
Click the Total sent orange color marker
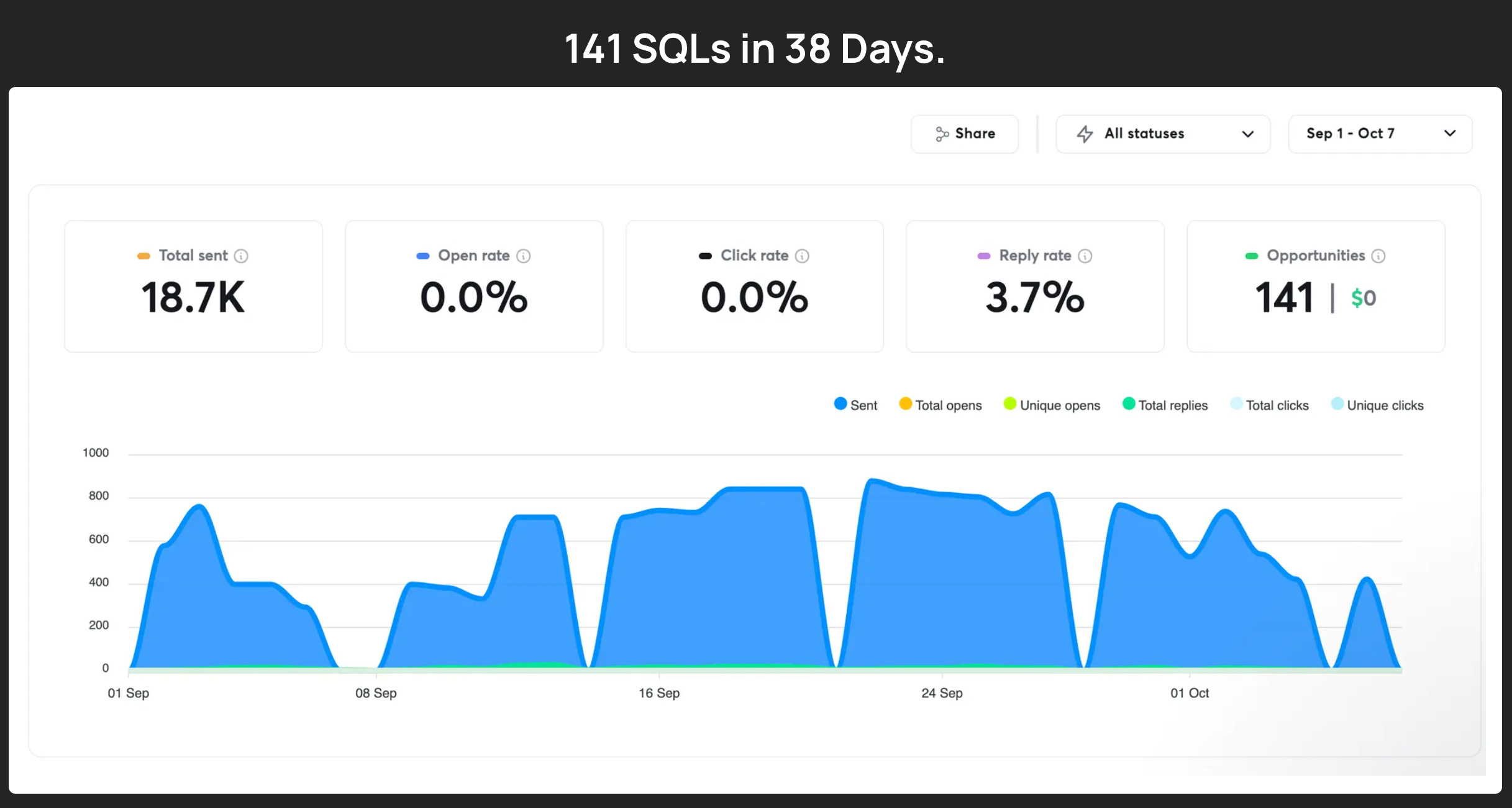(143, 256)
